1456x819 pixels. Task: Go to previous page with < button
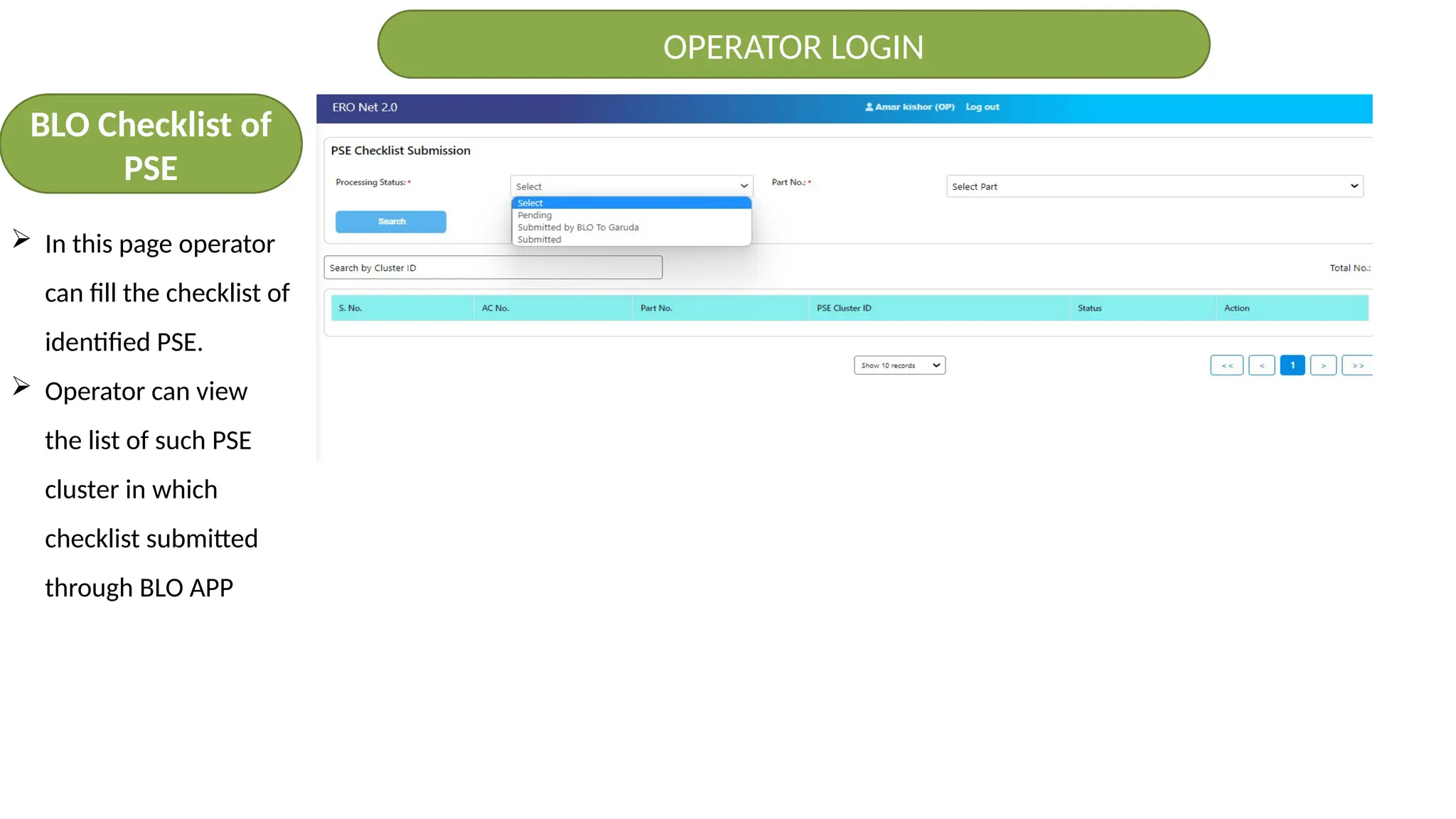pyautogui.click(x=1261, y=365)
